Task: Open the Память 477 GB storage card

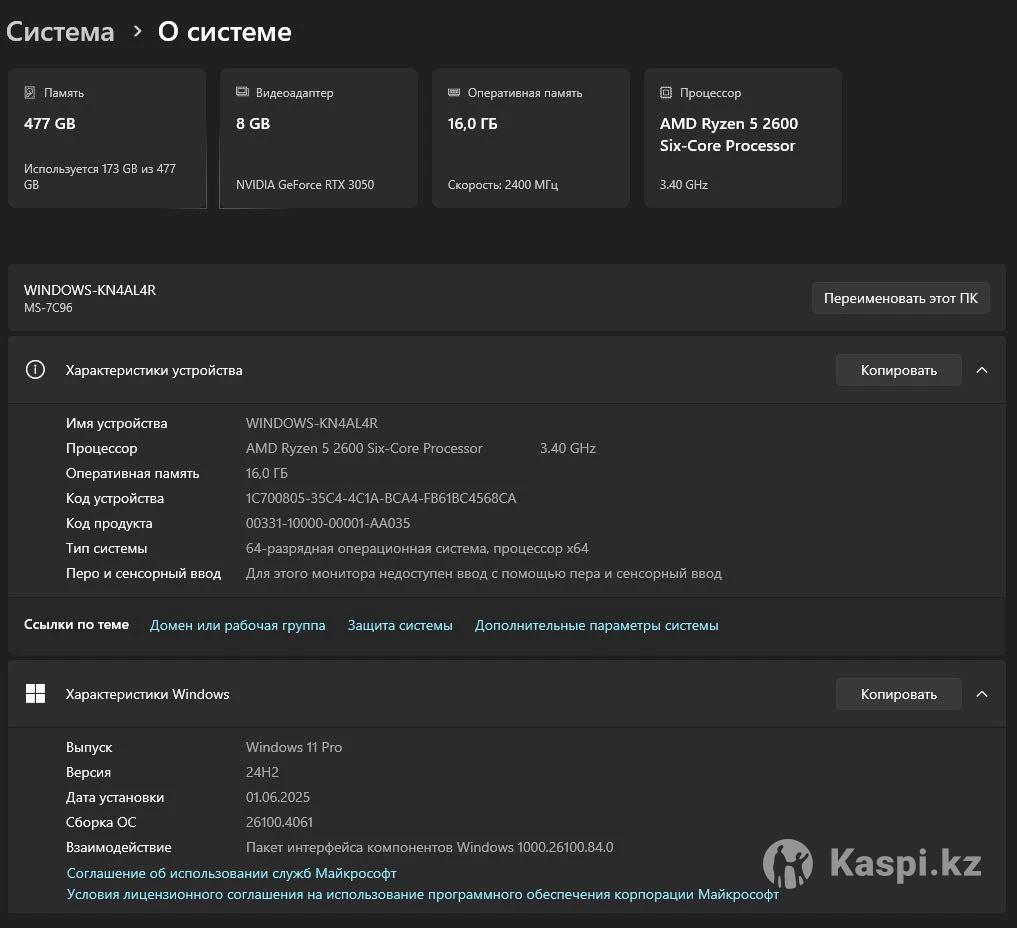Action: click(107, 138)
